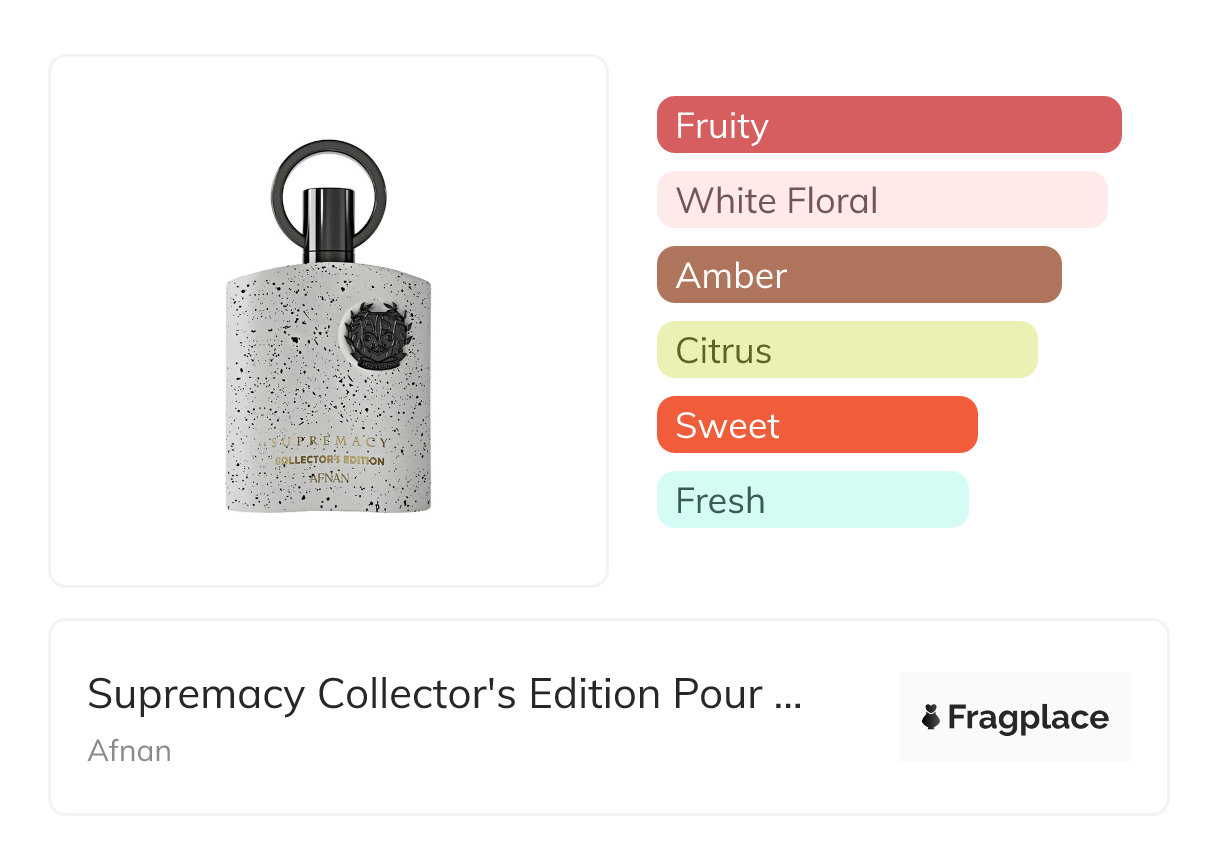Click the COLLECTOR'S EDITION label on the bottle
This screenshot has height=864, width=1218.
click(329, 460)
